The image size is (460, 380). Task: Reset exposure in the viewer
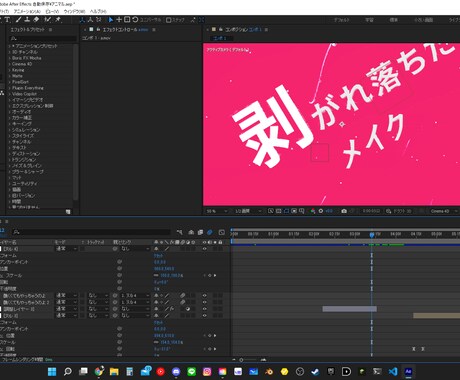(x=321, y=211)
